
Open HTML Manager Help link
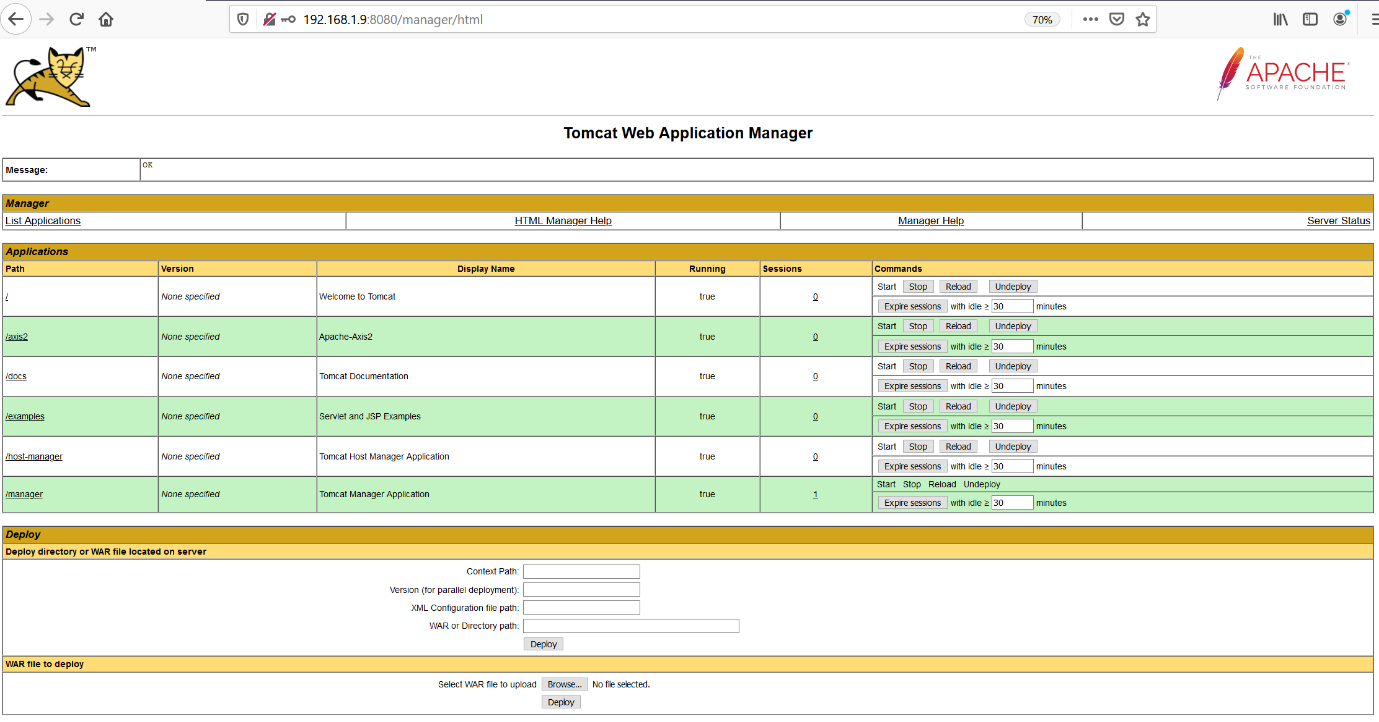click(563, 221)
